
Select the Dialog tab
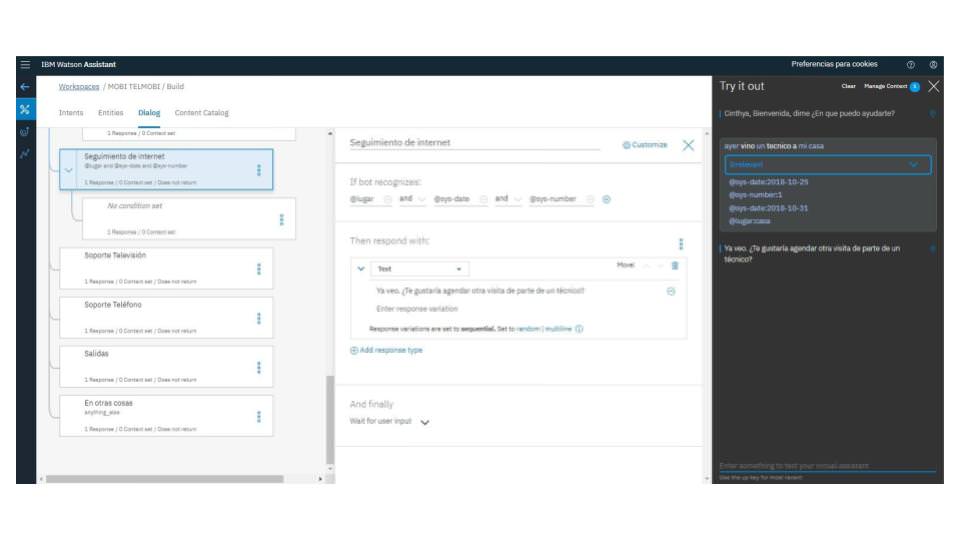(x=149, y=113)
